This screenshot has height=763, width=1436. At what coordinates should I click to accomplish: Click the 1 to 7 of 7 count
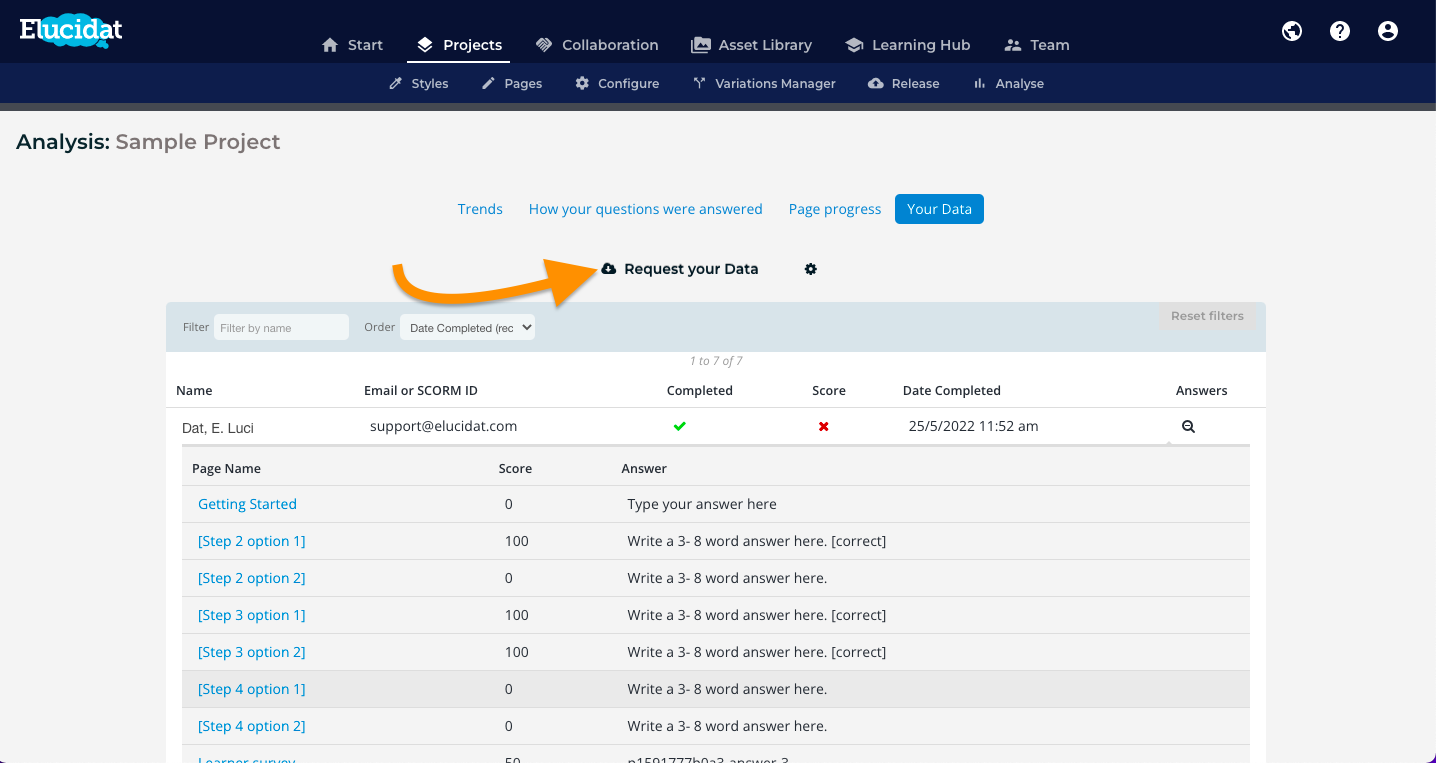click(716, 361)
